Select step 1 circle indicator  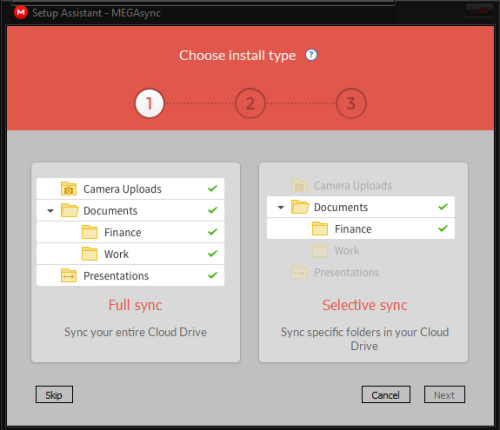(149, 103)
